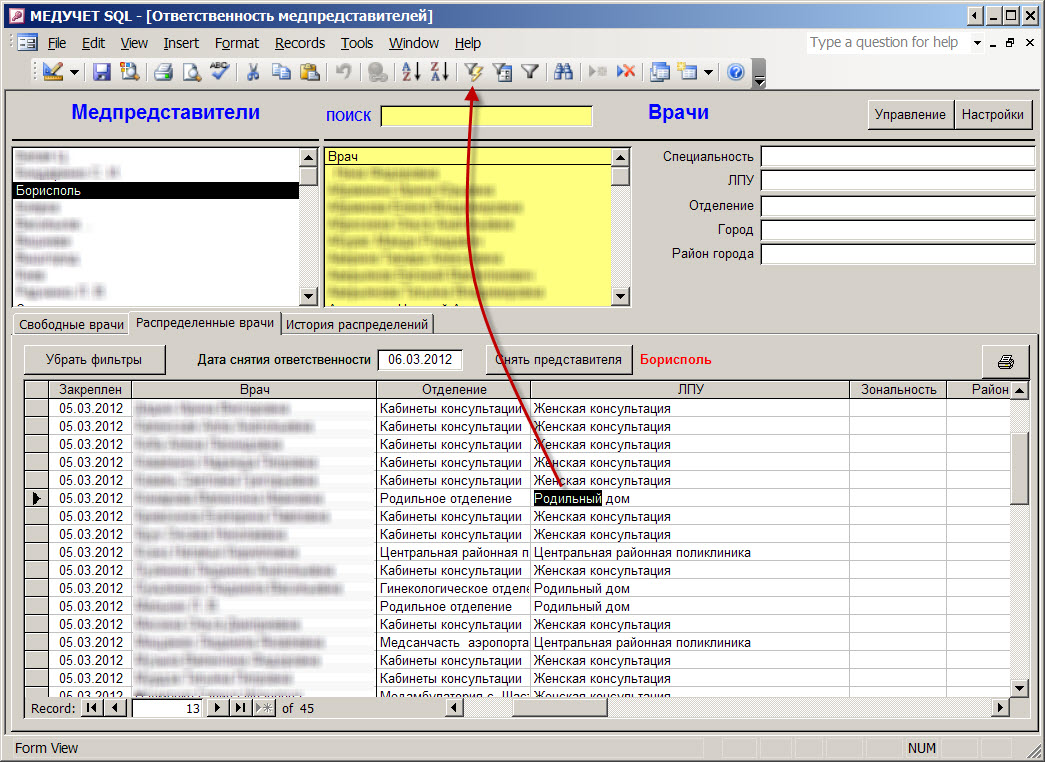Click the Гинекологическое отделе department cell
This screenshot has height=762, width=1045.
click(x=453, y=589)
